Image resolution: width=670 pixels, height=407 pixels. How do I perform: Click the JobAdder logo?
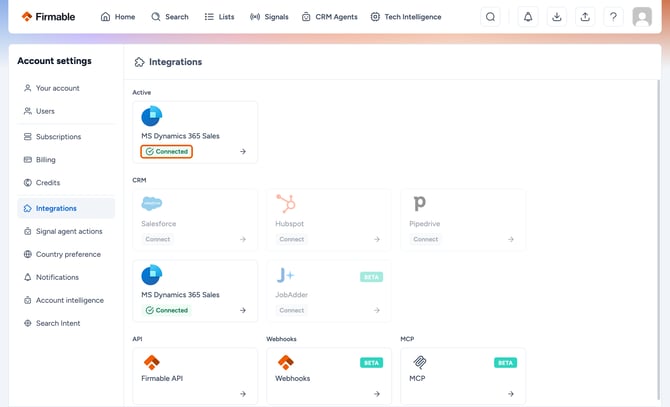(x=285, y=275)
